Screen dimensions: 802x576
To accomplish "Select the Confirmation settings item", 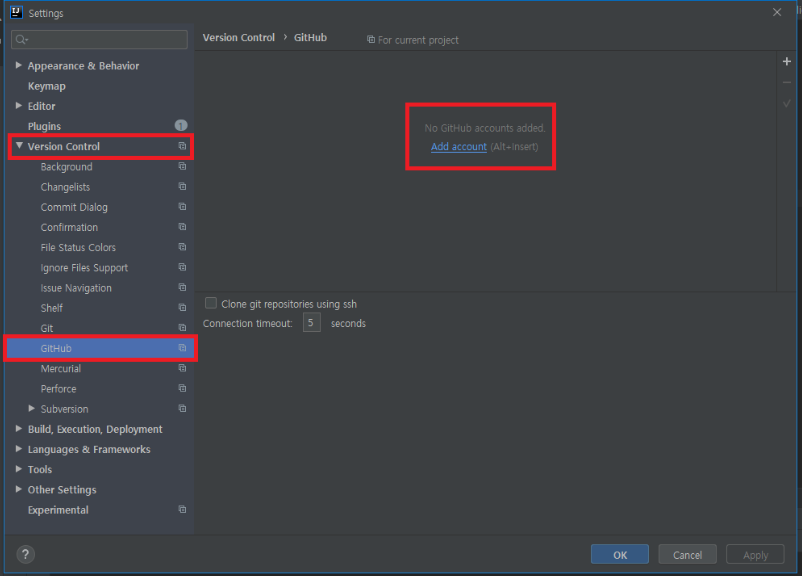I will click(x=69, y=227).
